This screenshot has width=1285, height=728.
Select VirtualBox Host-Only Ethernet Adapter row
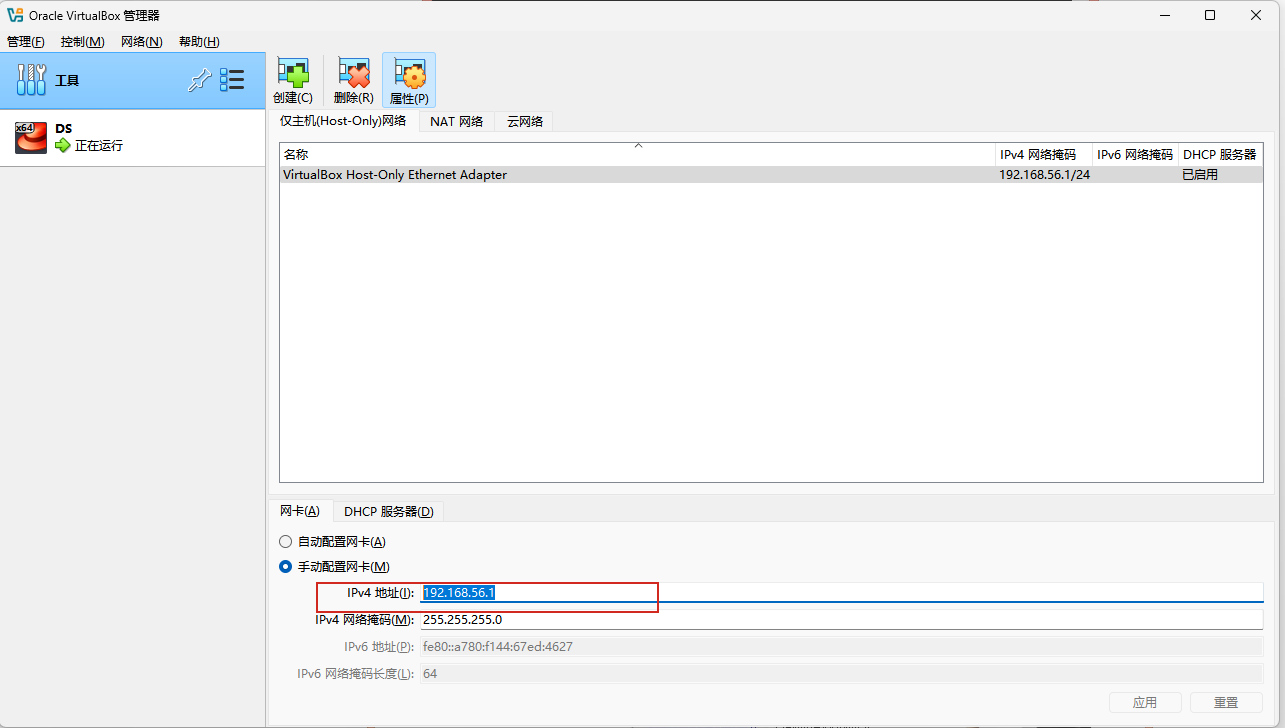coord(771,175)
